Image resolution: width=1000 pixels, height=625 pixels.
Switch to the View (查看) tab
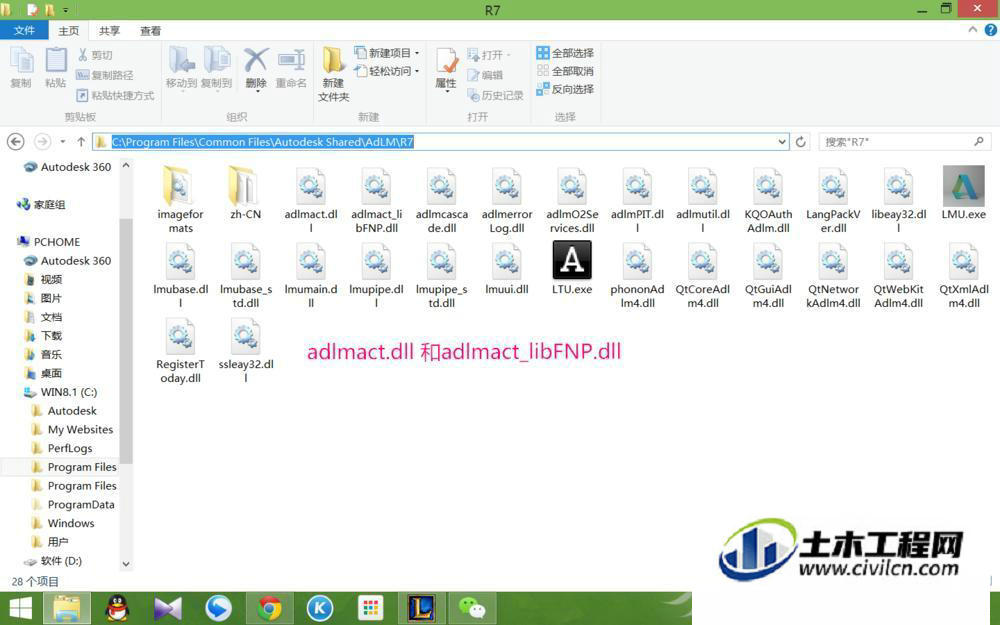(151, 31)
